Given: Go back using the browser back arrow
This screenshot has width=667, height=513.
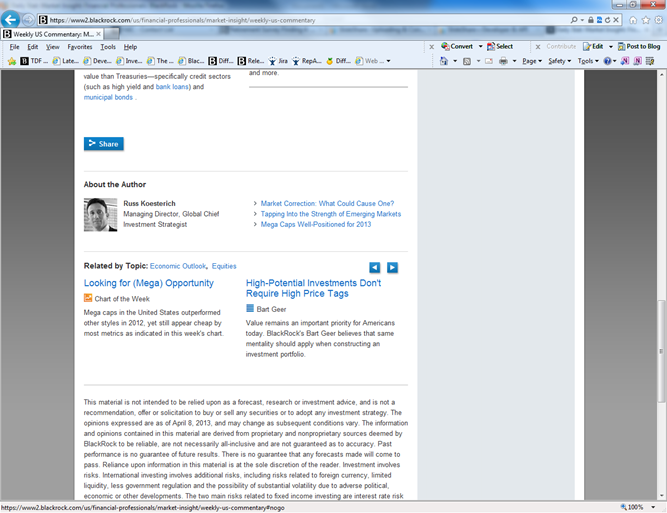Looking at the screenshot, I should (10, 20).
